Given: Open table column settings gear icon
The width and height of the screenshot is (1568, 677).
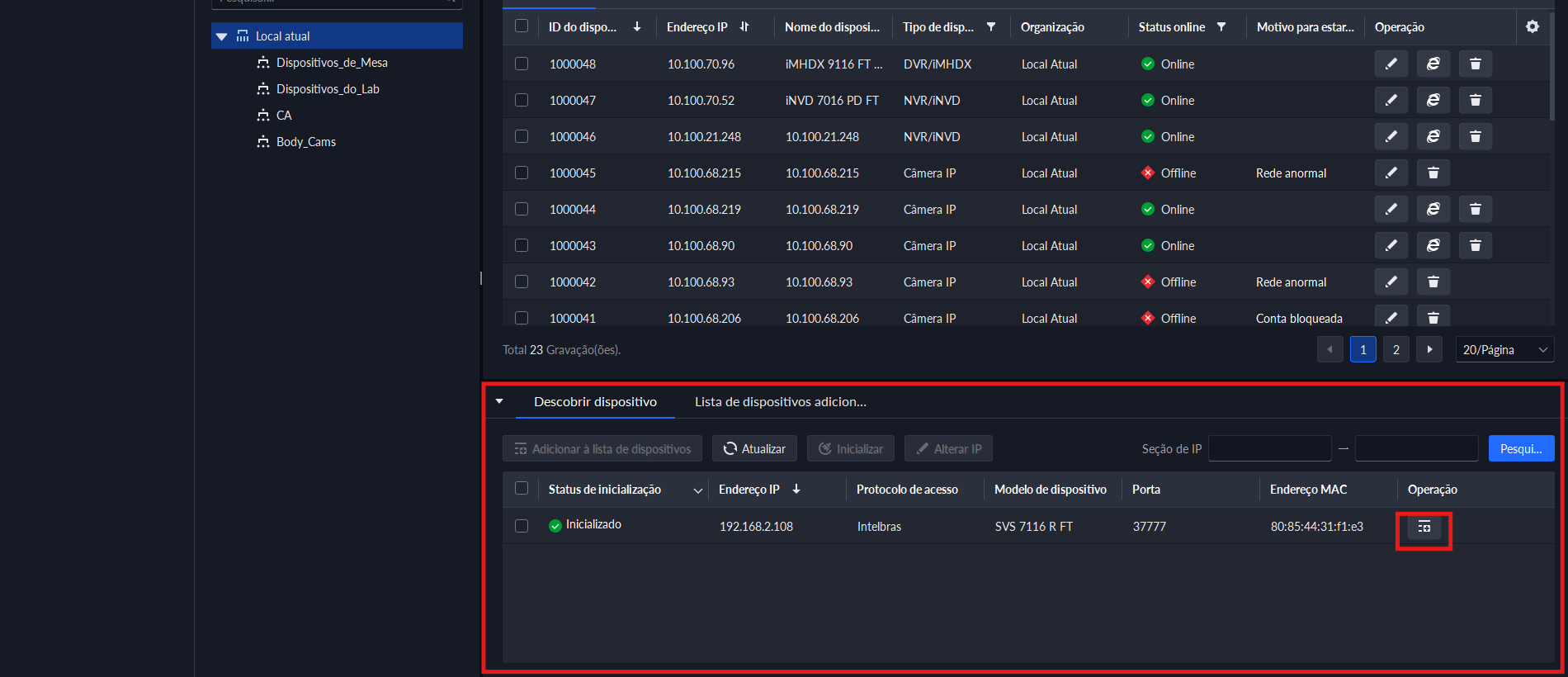Looking at the screenshot, I should [1532, 26].
